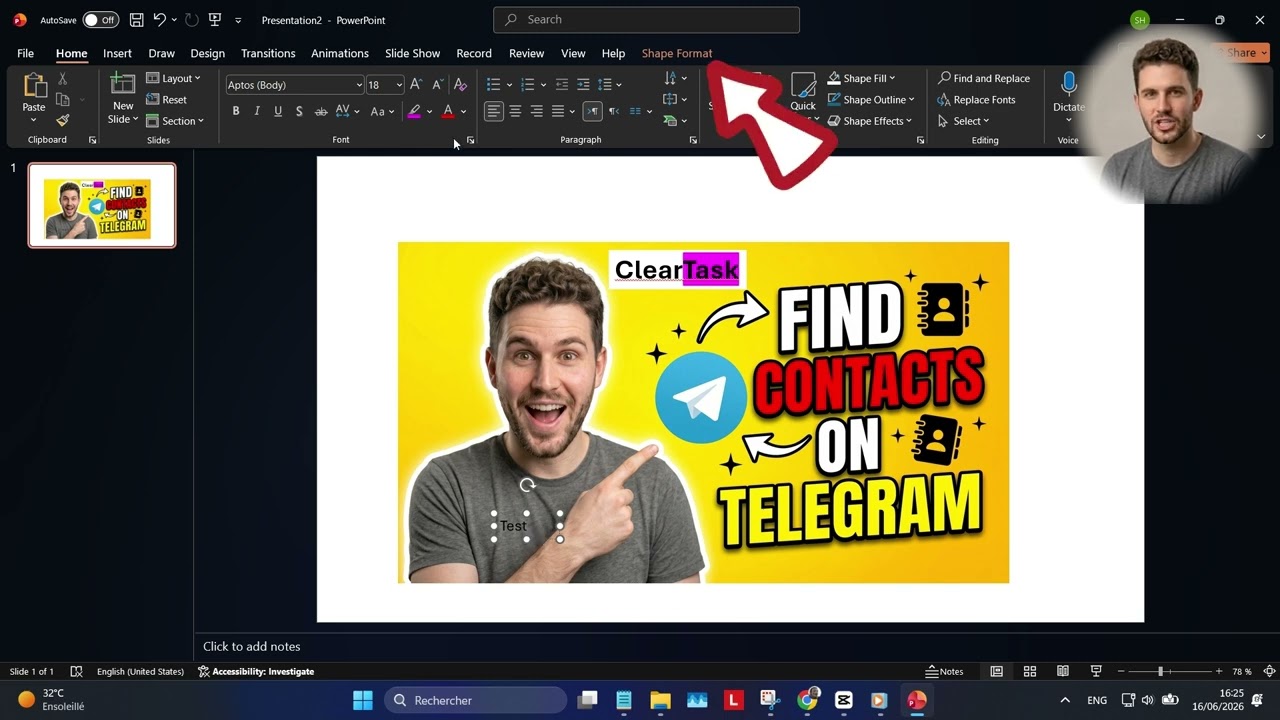Expand the Layout dropdown
The width and height of the screenshot is (1280, 720).
(173, 78)
